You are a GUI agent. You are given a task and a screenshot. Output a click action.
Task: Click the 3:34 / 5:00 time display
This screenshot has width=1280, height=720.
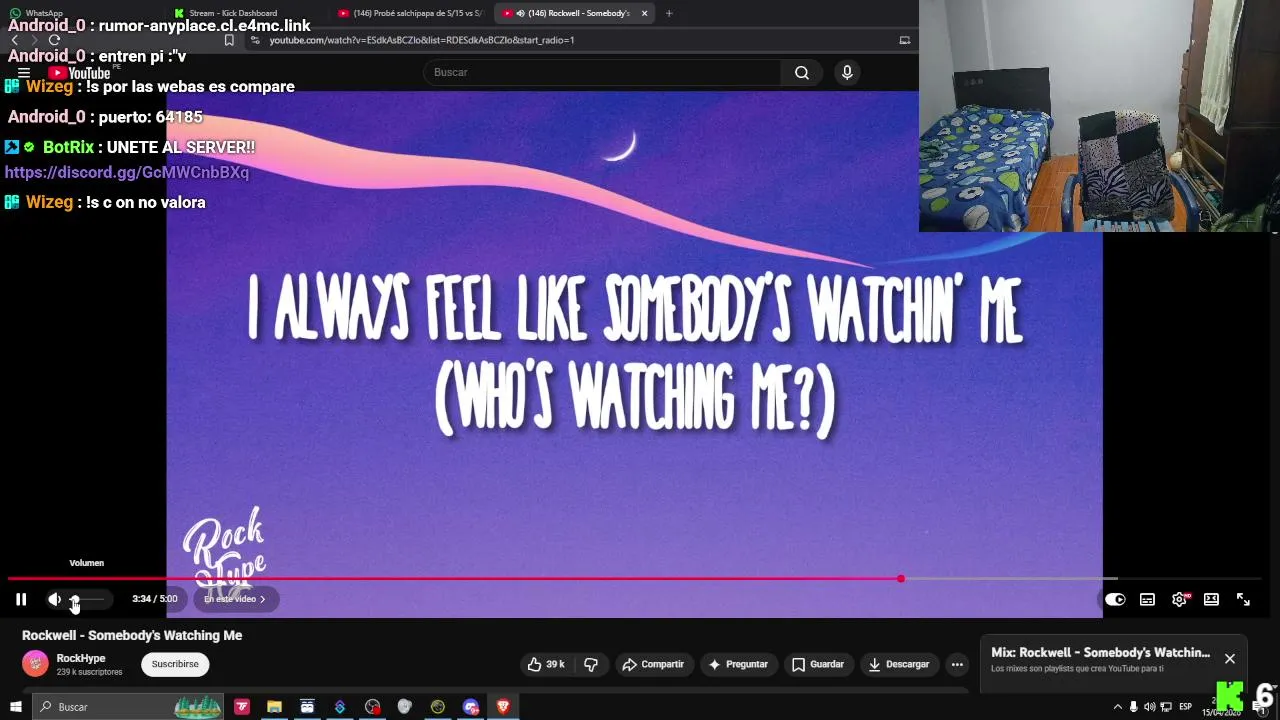coord(154,599)
